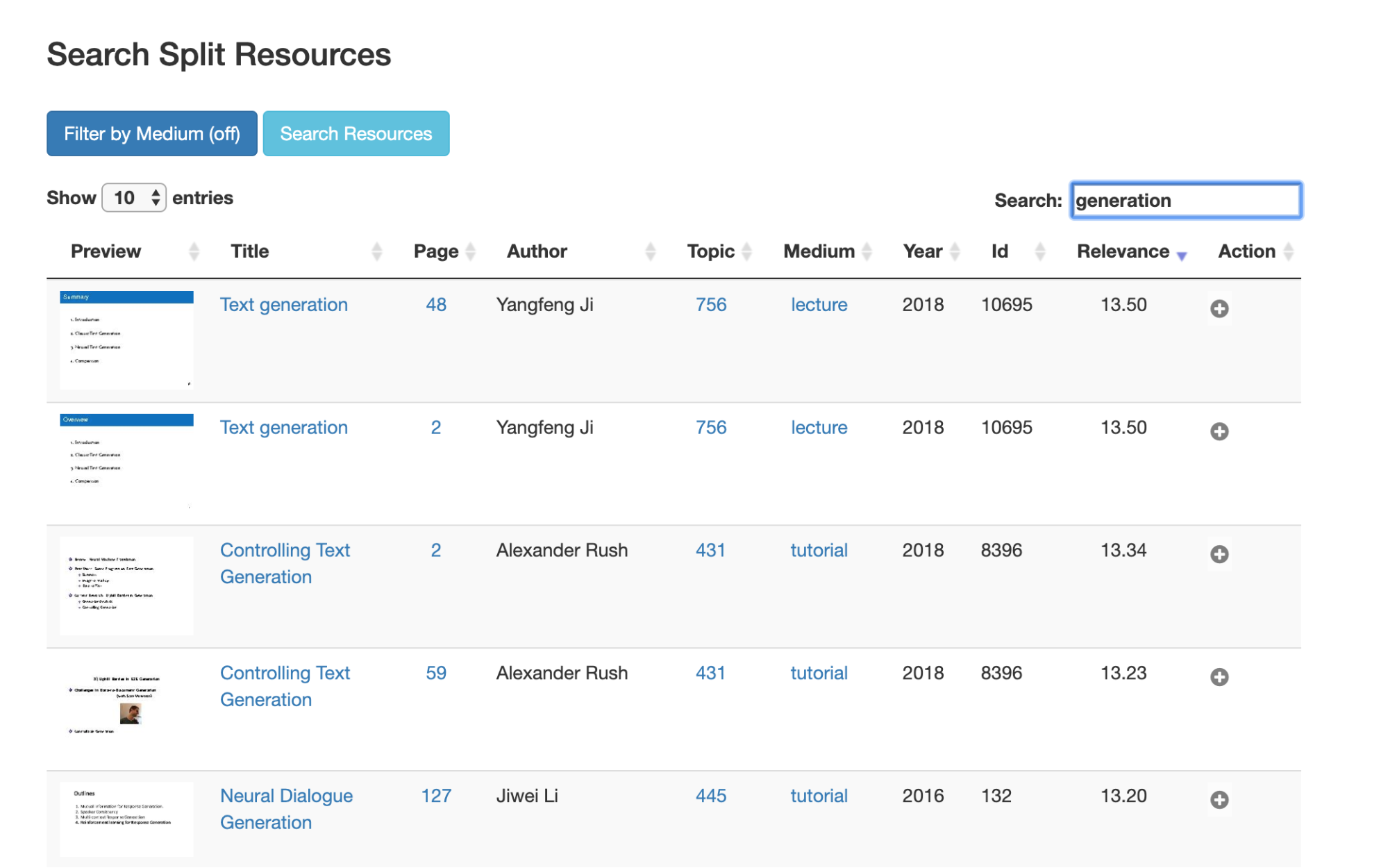
Task: Sort by Year column header
Action: [922, 251]
